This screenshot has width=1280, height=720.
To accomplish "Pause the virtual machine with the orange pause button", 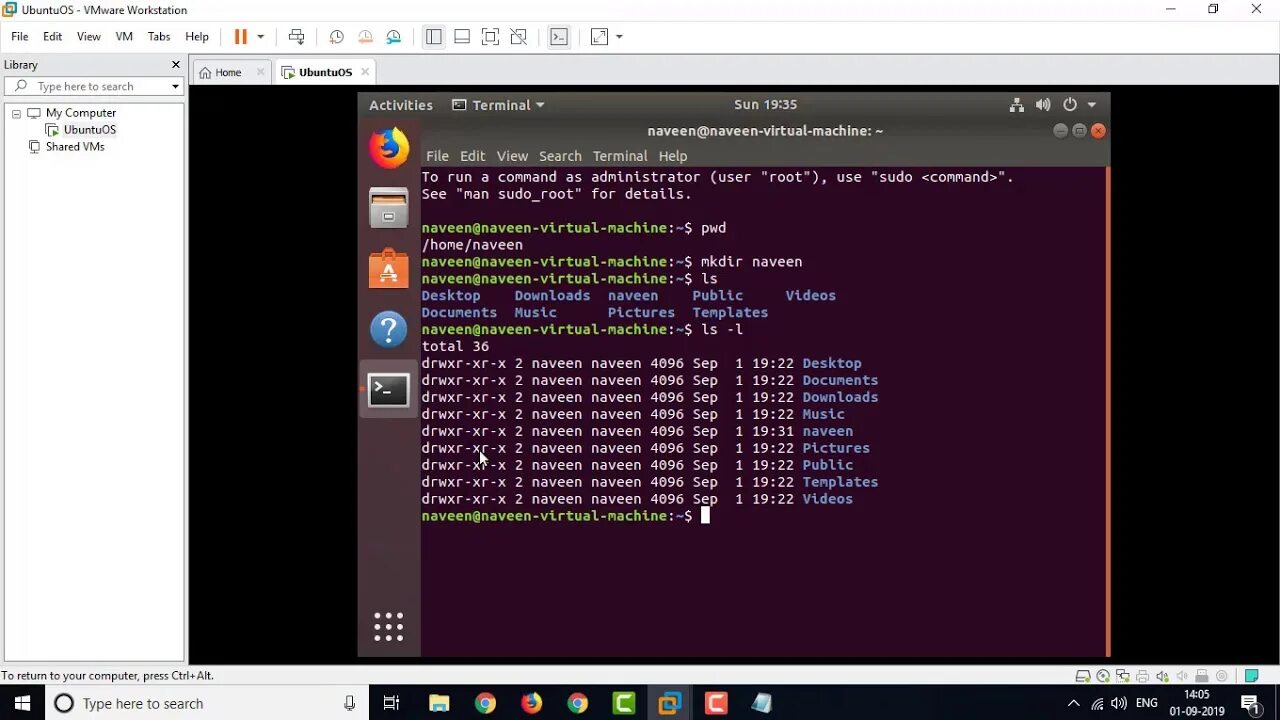I will point(240,37).
